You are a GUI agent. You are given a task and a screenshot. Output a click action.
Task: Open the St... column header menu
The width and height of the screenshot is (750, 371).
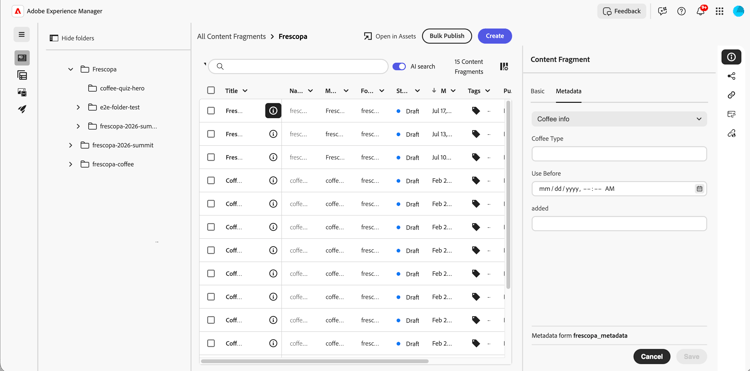tap(417, 91)
